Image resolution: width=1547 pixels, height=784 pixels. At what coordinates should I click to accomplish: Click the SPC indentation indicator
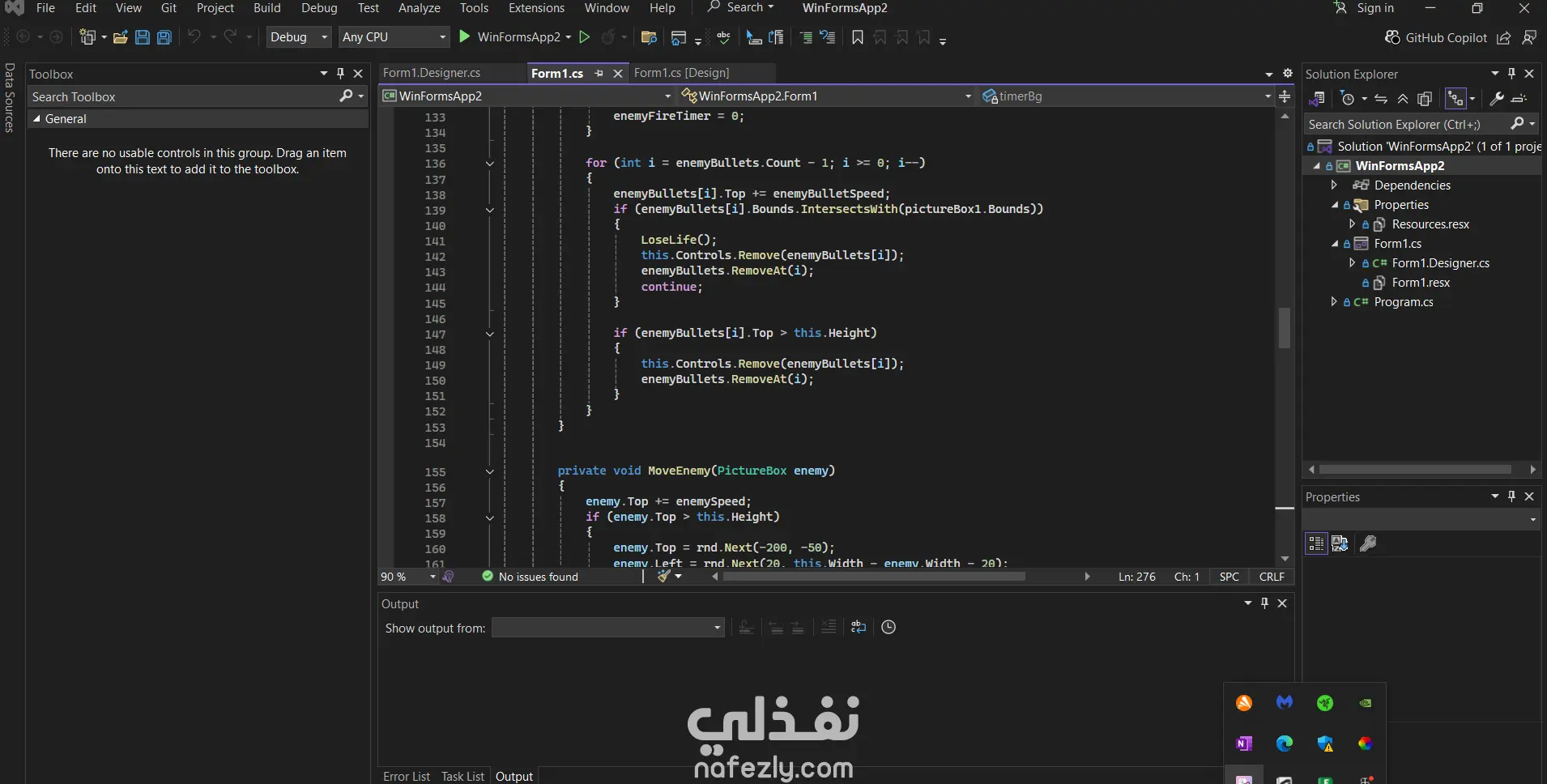pyautogui.click(x=1229, y=577)
